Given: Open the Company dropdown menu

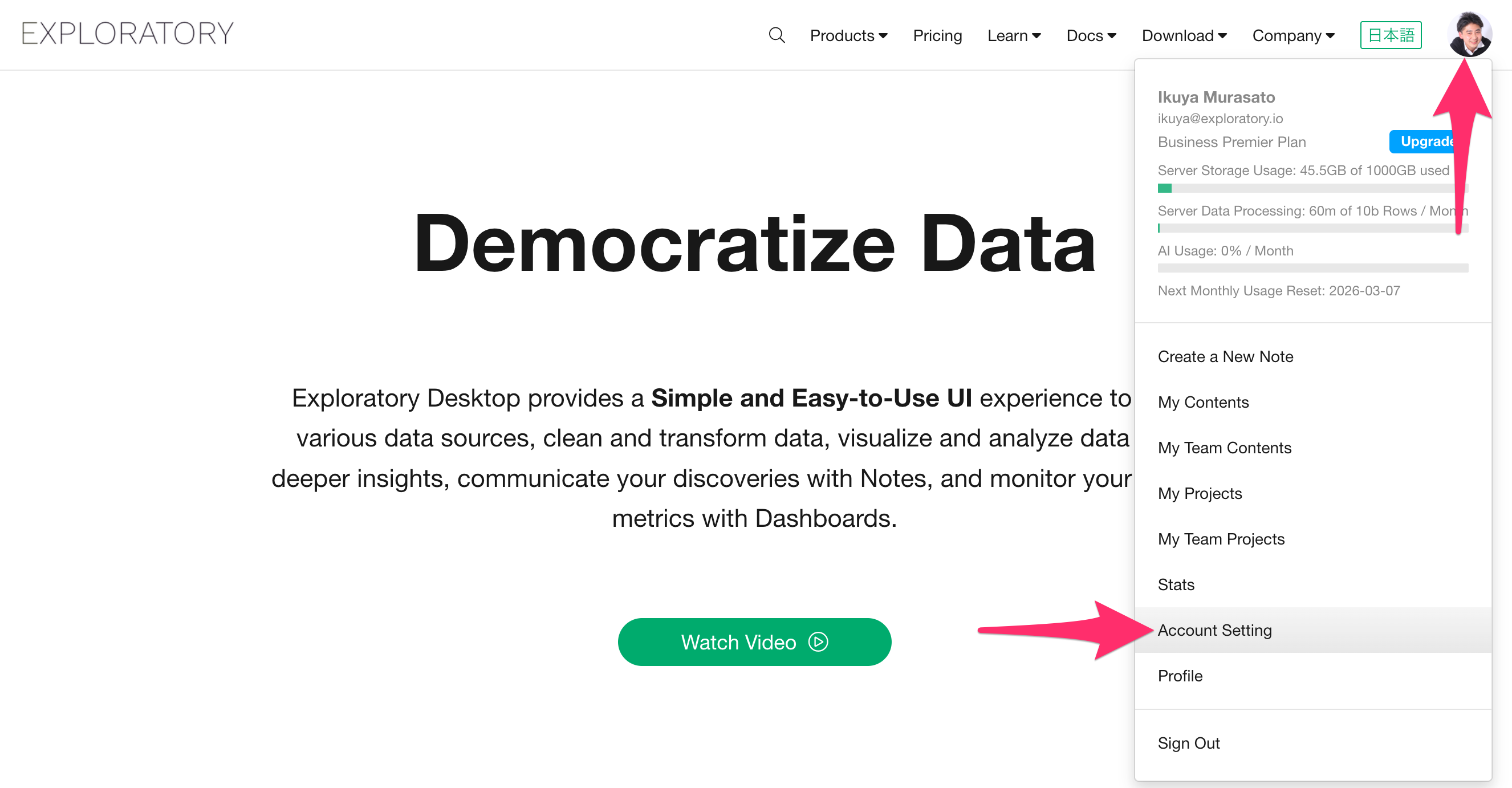Looking at the screenshot, I should pos(1293,36).
